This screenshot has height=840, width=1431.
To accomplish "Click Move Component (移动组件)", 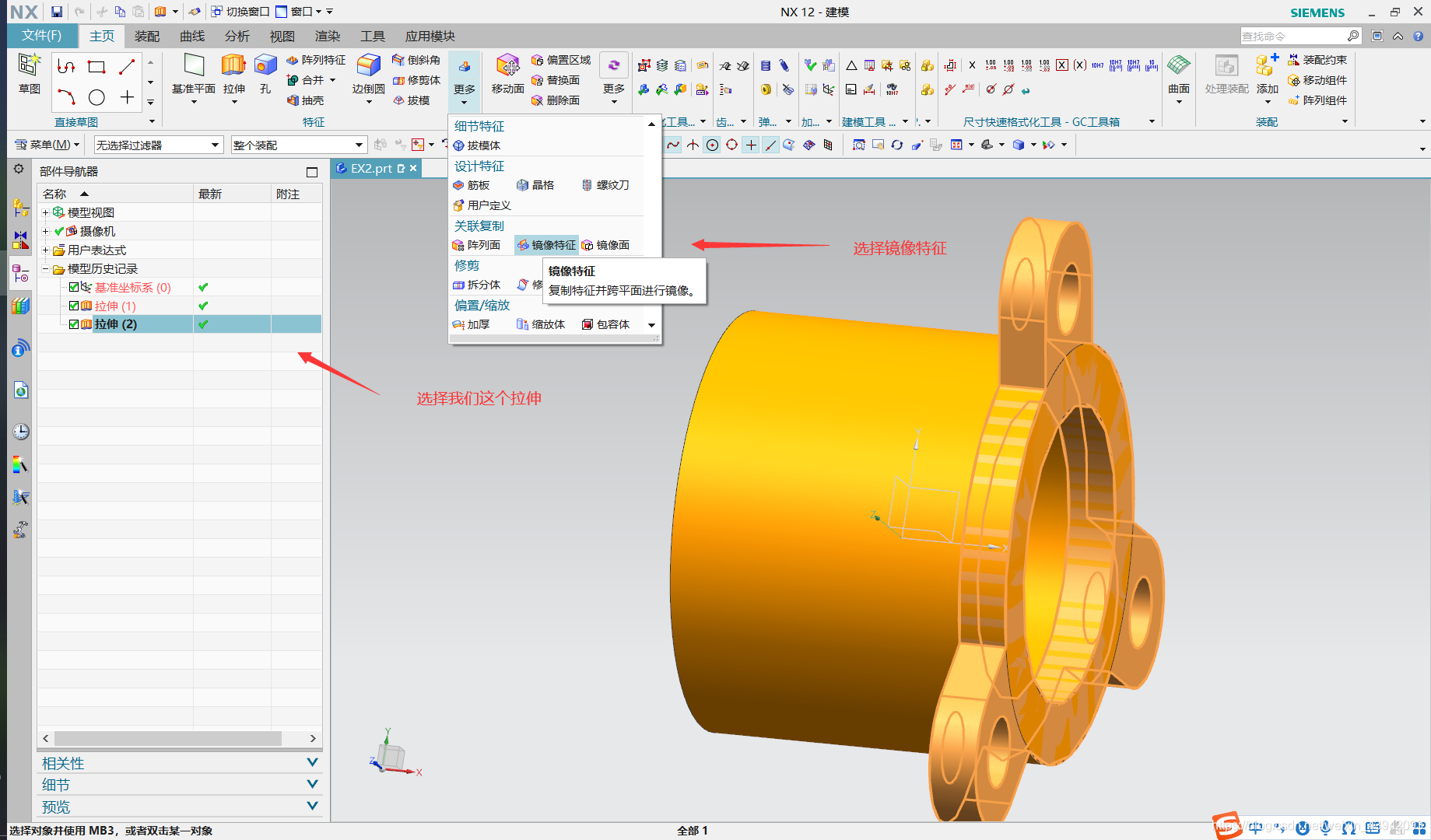I will coord(1317,80).
